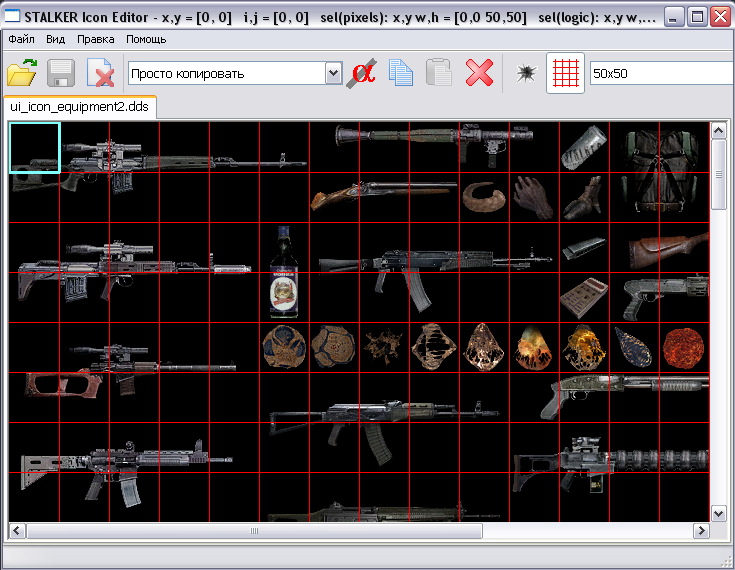The width and height of the screenshot is (735, 570).
Task: Click the horizontal scrollbar right arrow
Action: click(x=700, y=530)
